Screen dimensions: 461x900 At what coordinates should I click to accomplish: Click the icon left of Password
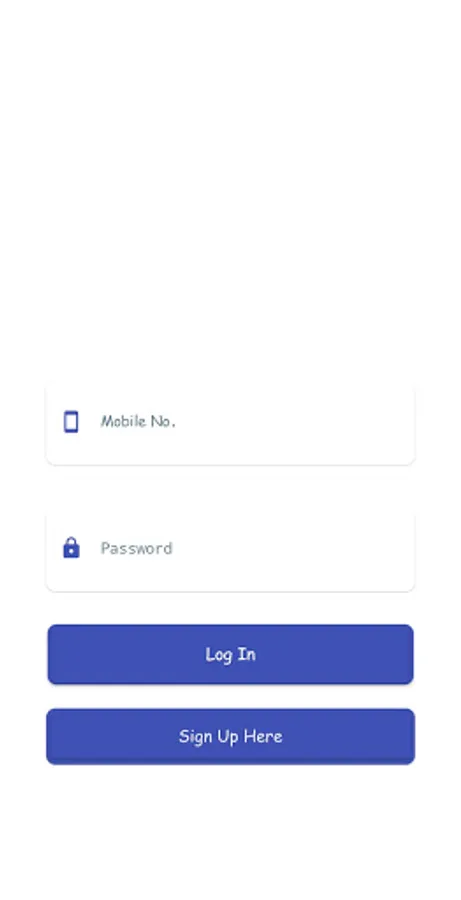71,548
